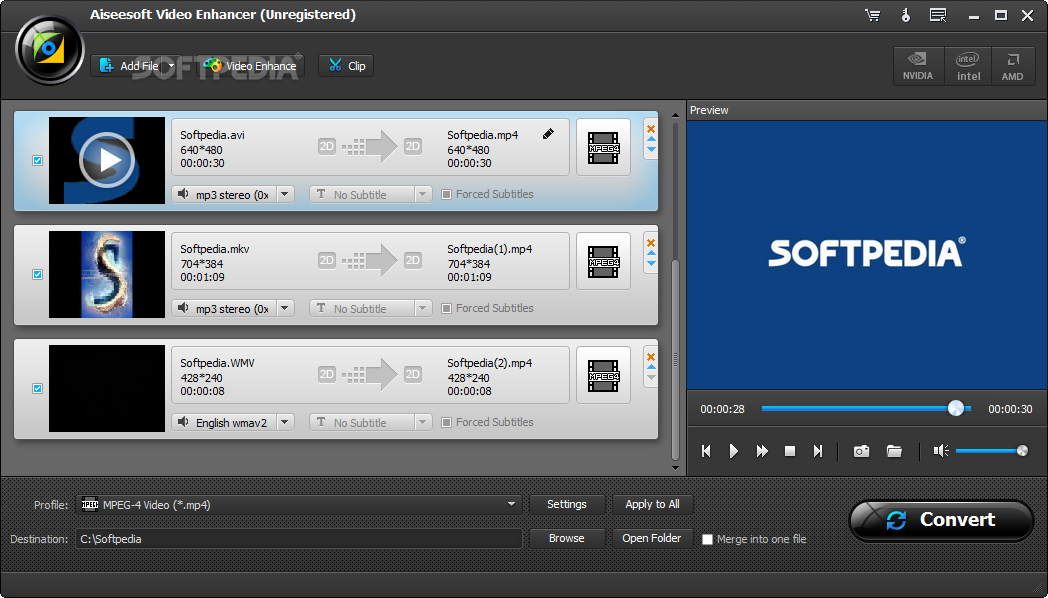
Task: Open English wmav2 audio dropdown
Action: click(285, 422)
